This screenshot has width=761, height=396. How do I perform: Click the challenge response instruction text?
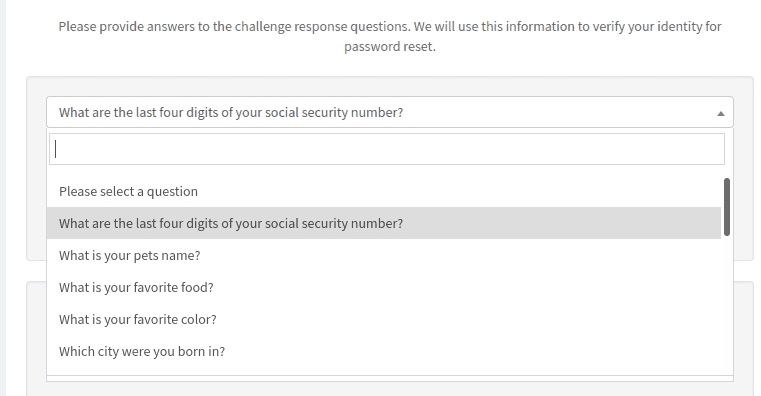pos(390,36)
